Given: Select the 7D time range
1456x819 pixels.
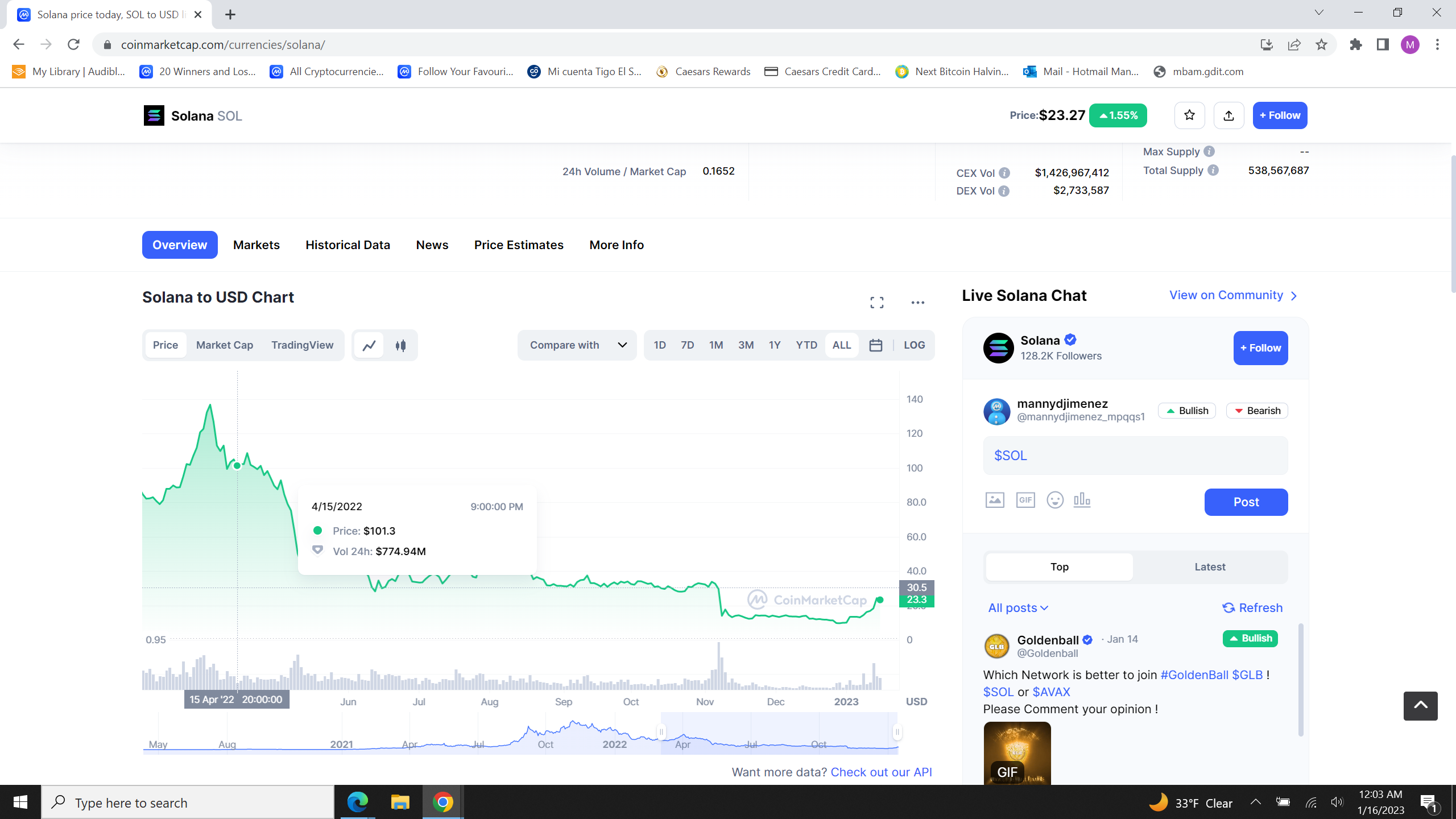Looking at the screenshot, I should click(x=688, y=345).
